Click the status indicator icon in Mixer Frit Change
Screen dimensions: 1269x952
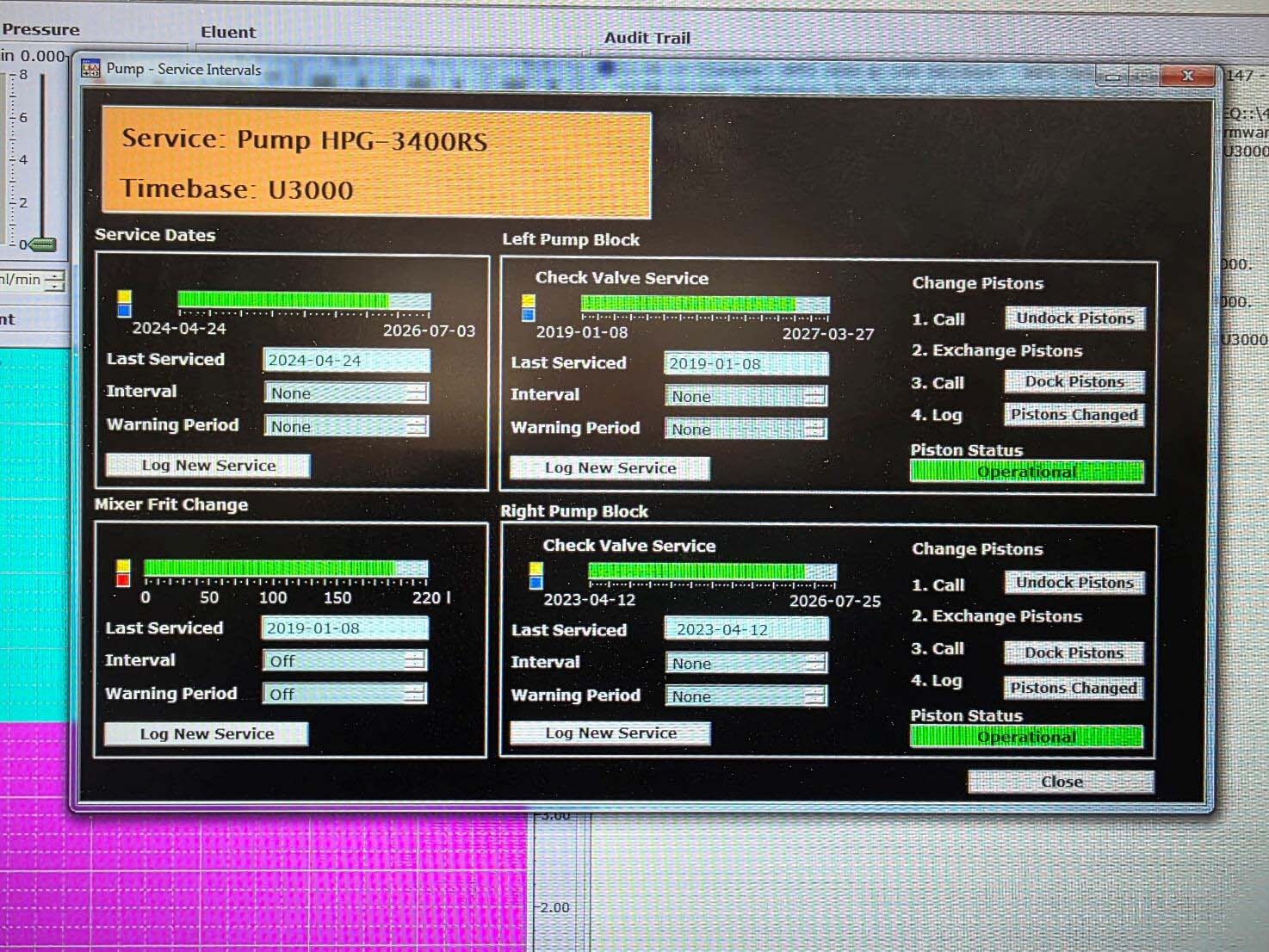pos(123,572)
